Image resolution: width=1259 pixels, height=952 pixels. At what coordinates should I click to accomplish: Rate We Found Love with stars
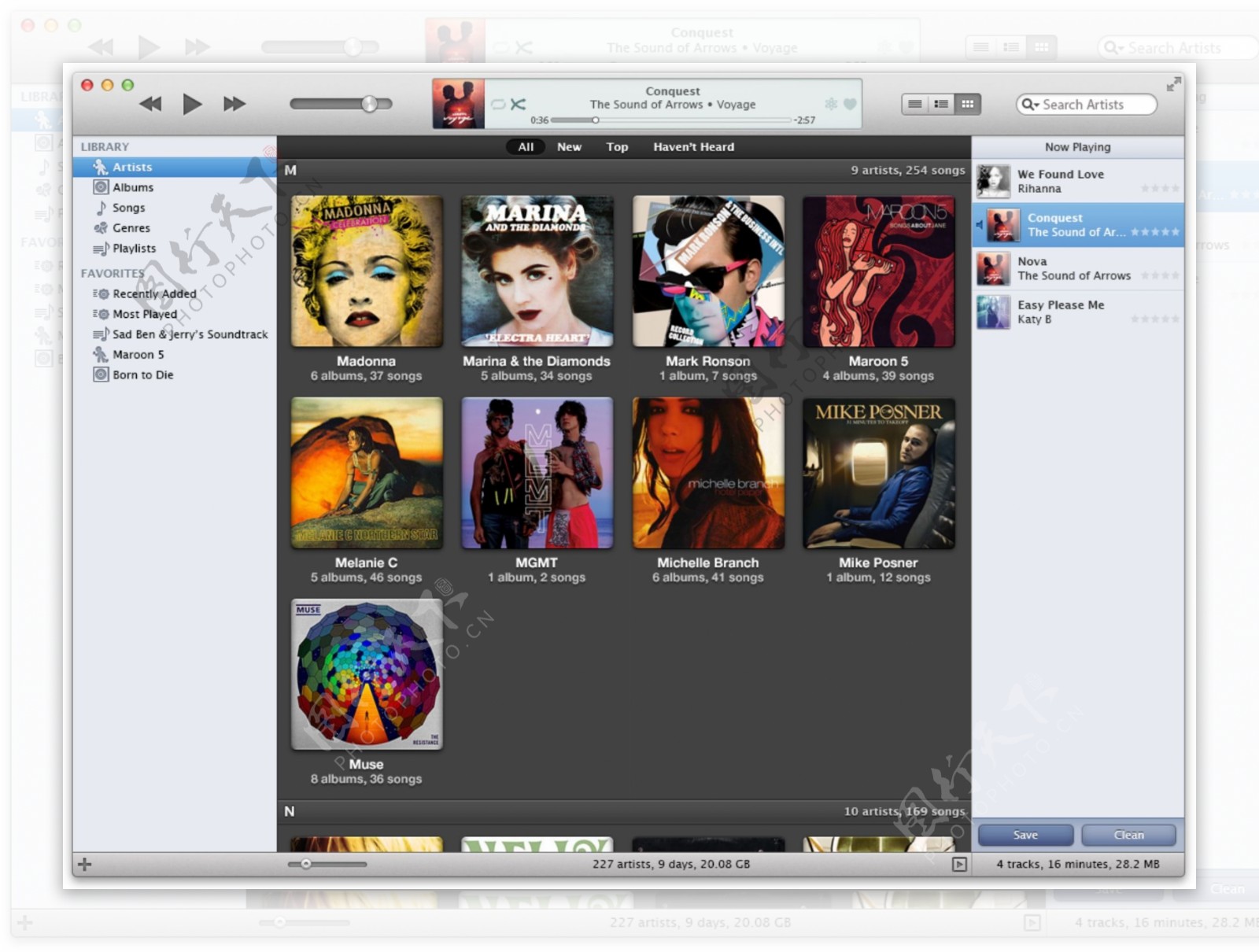pos(1160,189)
